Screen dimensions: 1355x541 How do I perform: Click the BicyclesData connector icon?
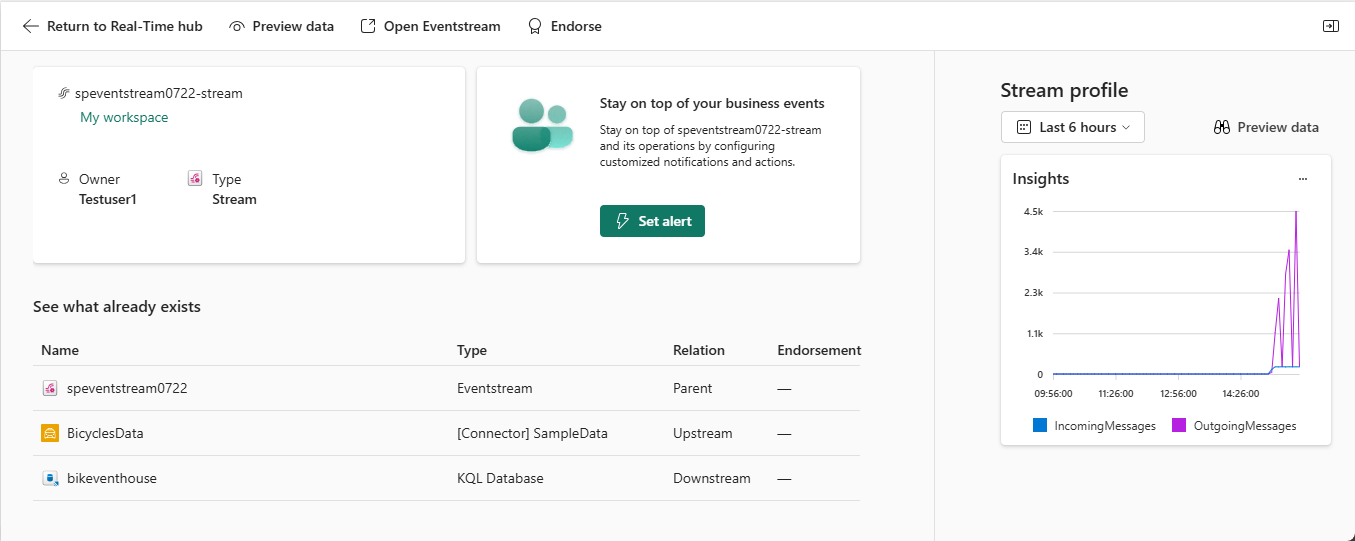(50, 433)
